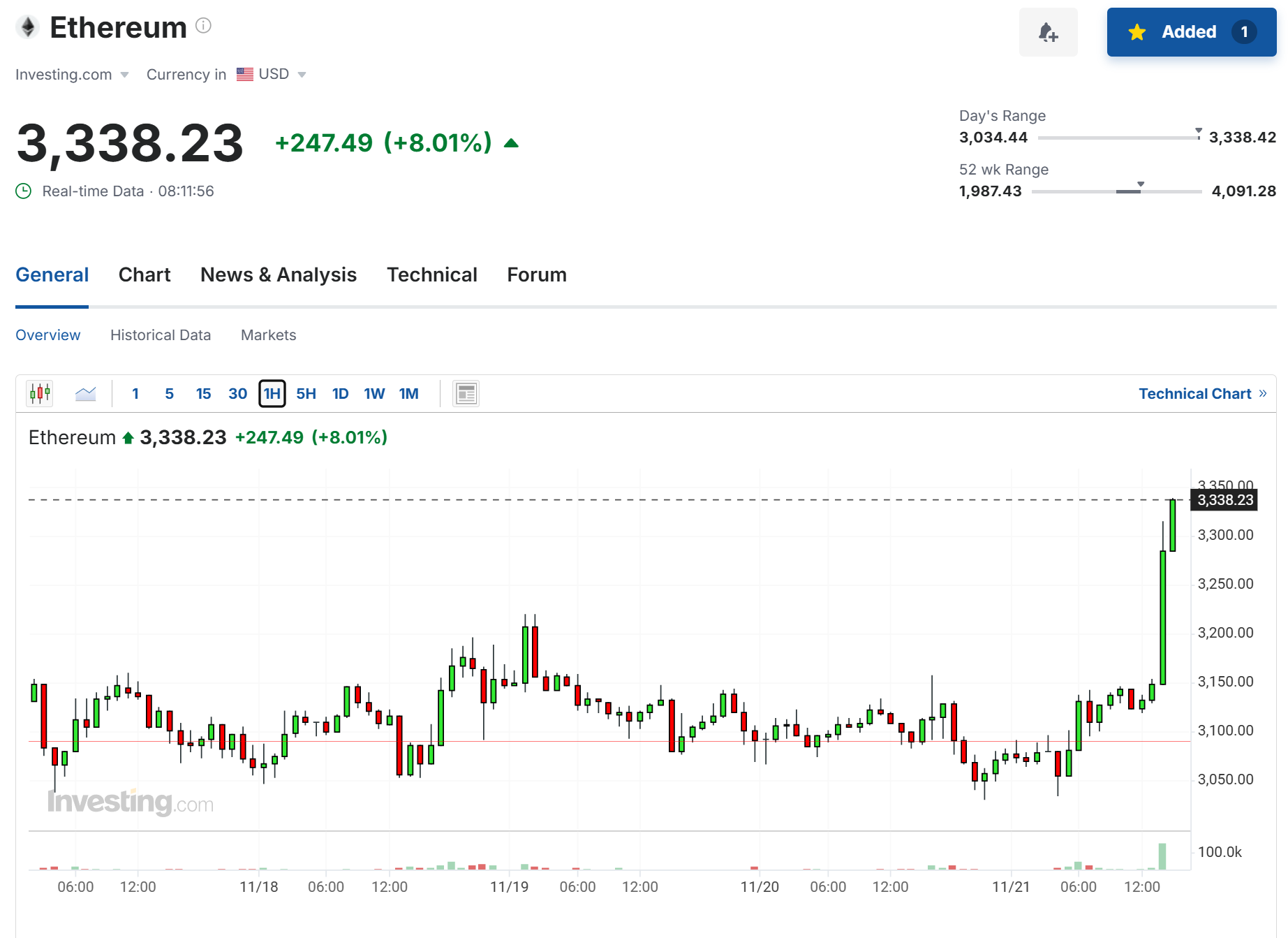Click the real-time data clock icon
Image resolution: width=1288 pixels, height=938 pixels.
point(24,191)
